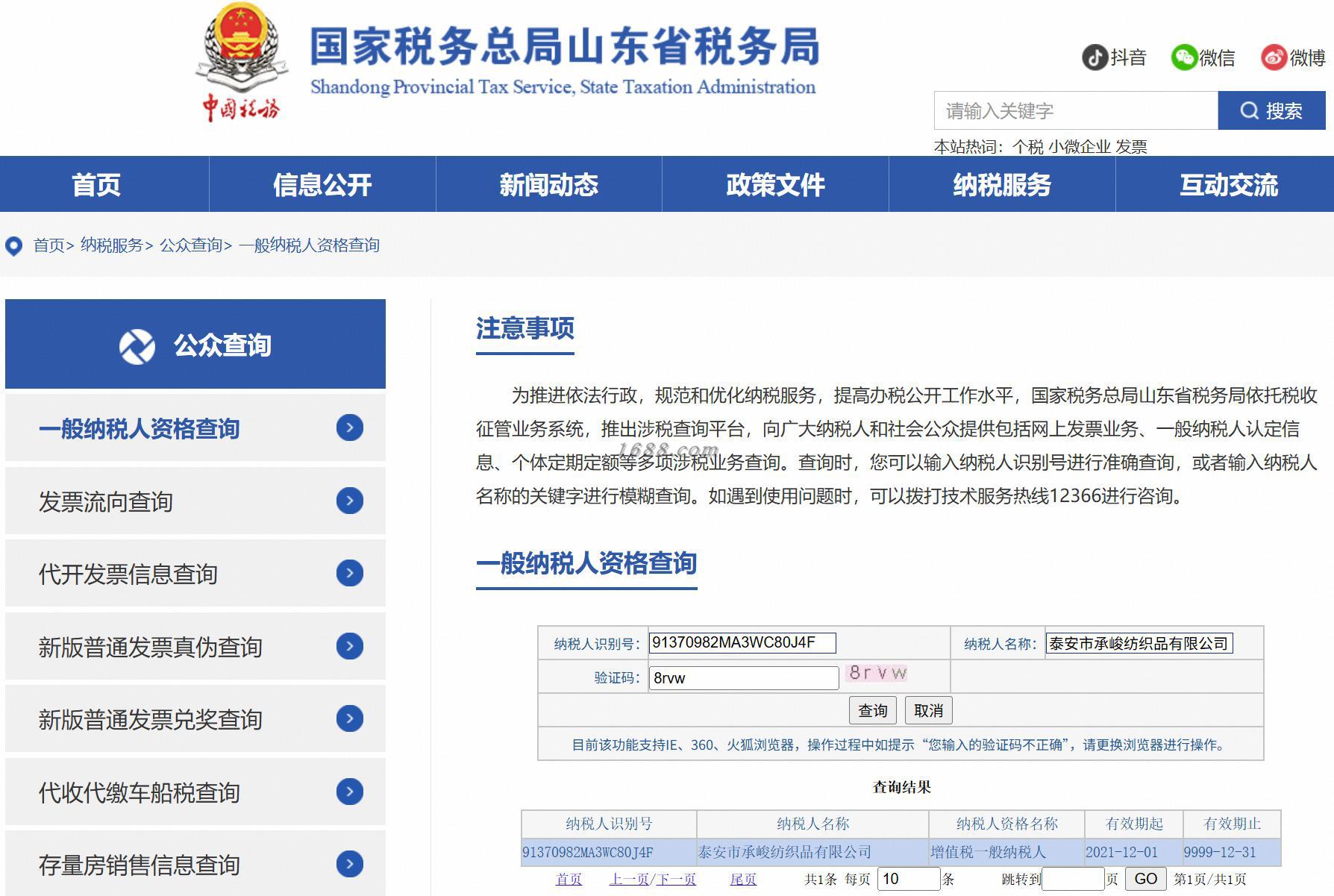The width and height of the screenshot is (1334, 896).
Task: Open sidebar item 发票流向查询
Action: [x=195, y=501]
